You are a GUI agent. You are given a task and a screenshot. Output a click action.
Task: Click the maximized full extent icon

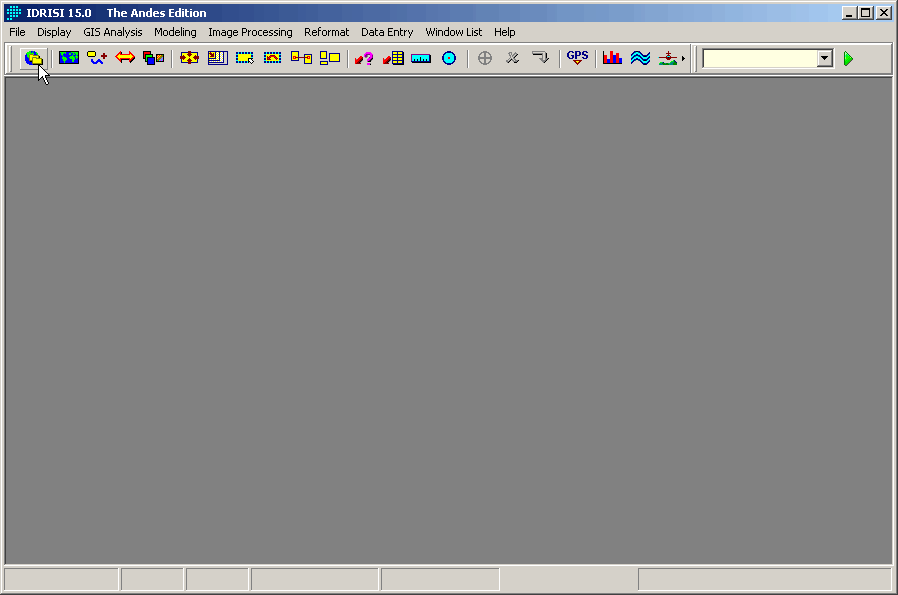pyautogui.click(x=218, y=58)
